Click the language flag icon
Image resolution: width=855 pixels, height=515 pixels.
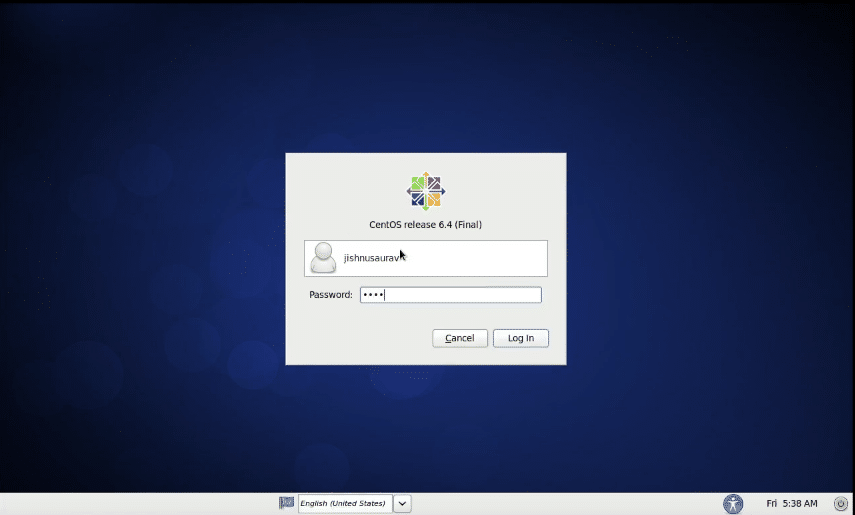coord(286,502)
